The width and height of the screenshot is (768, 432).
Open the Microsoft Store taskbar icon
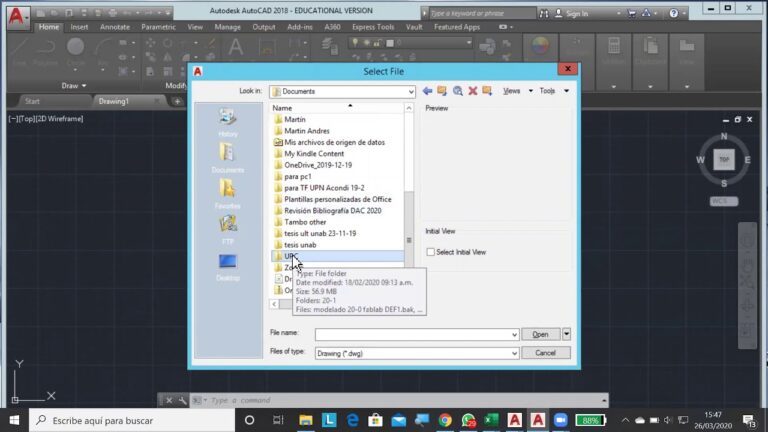375,420
